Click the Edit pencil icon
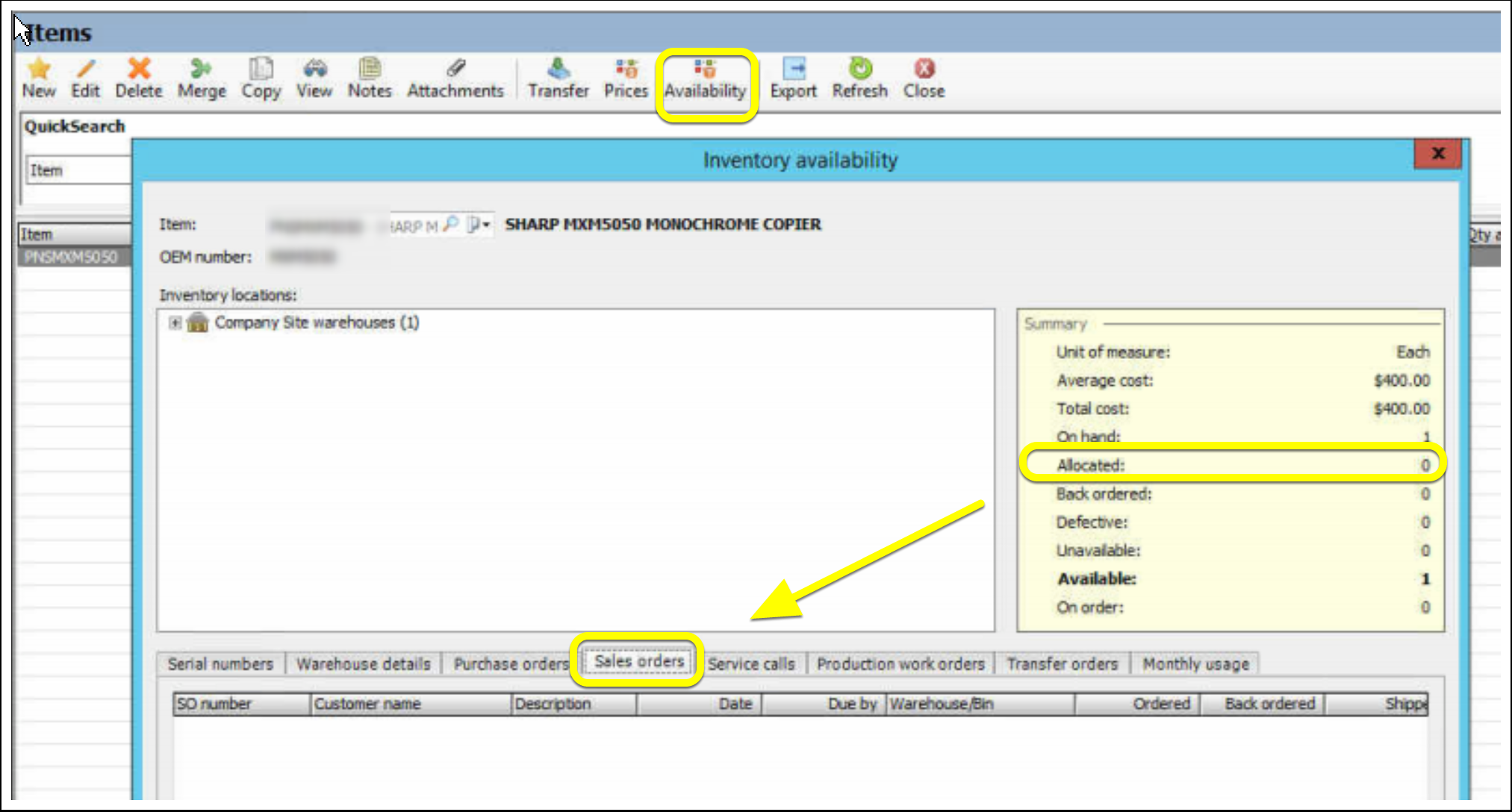Screen dimensions: 1512x812 click(86, 69)
